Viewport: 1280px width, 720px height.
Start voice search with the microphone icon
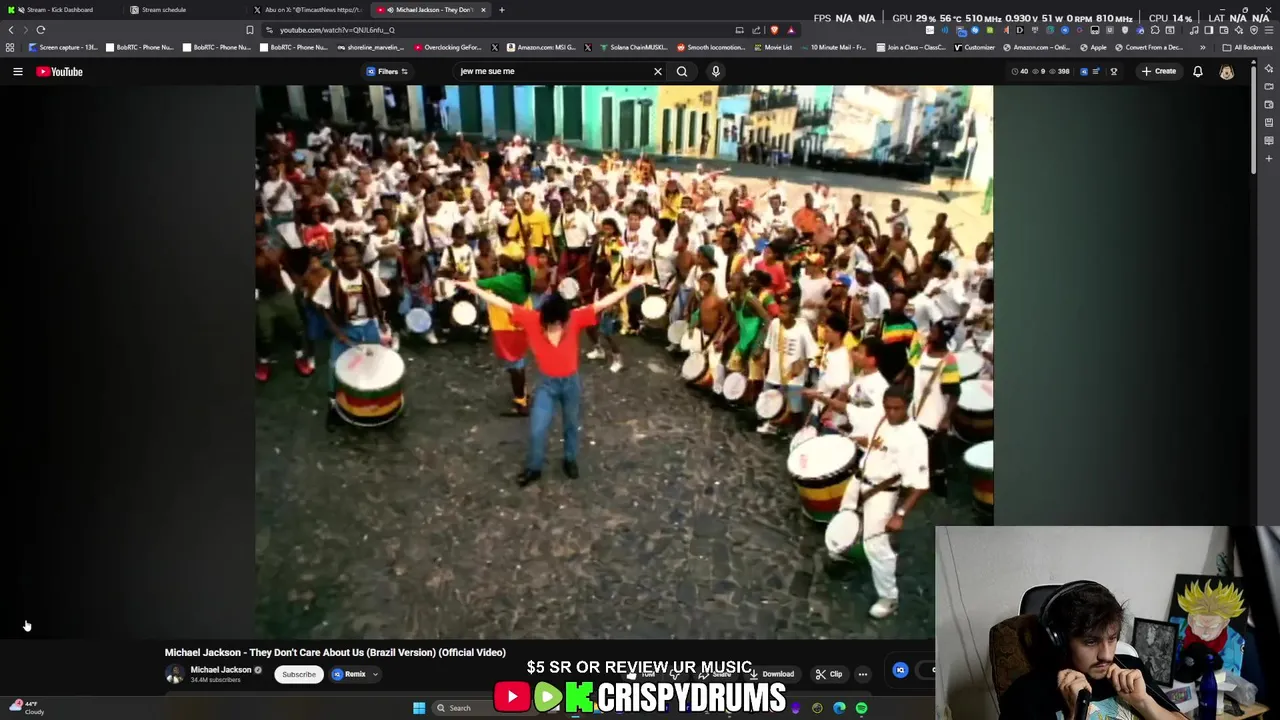click(715, 71)
